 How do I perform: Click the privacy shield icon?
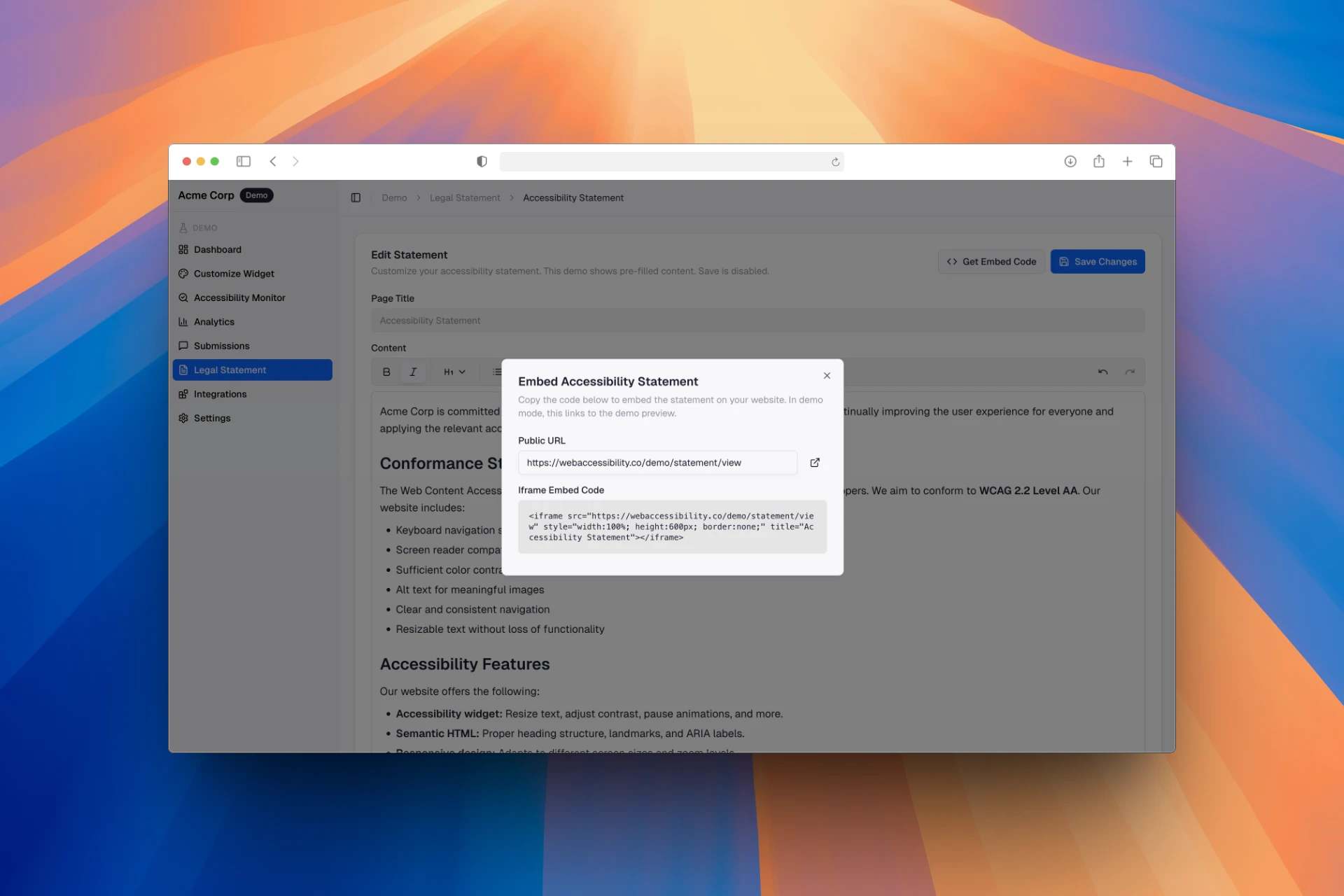pos(482,162)
